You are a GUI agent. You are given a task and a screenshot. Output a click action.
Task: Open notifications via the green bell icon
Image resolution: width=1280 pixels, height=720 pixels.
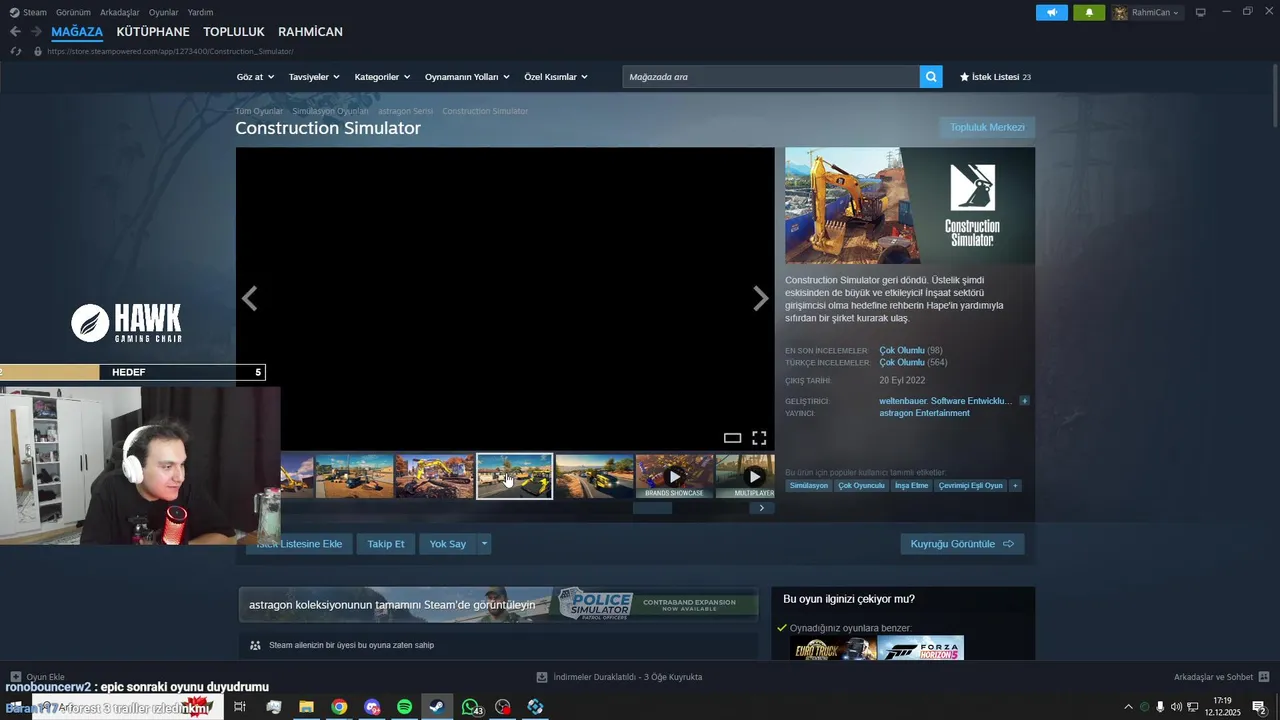click(x=1089, y=12)
